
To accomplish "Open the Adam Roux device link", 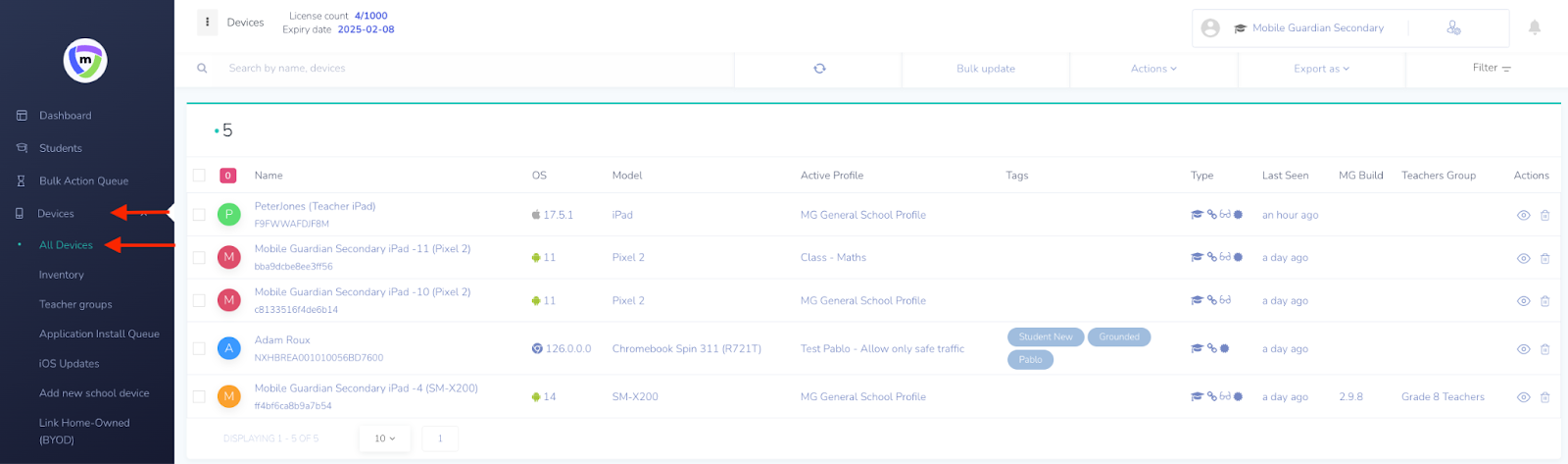I will click(282, 340).
